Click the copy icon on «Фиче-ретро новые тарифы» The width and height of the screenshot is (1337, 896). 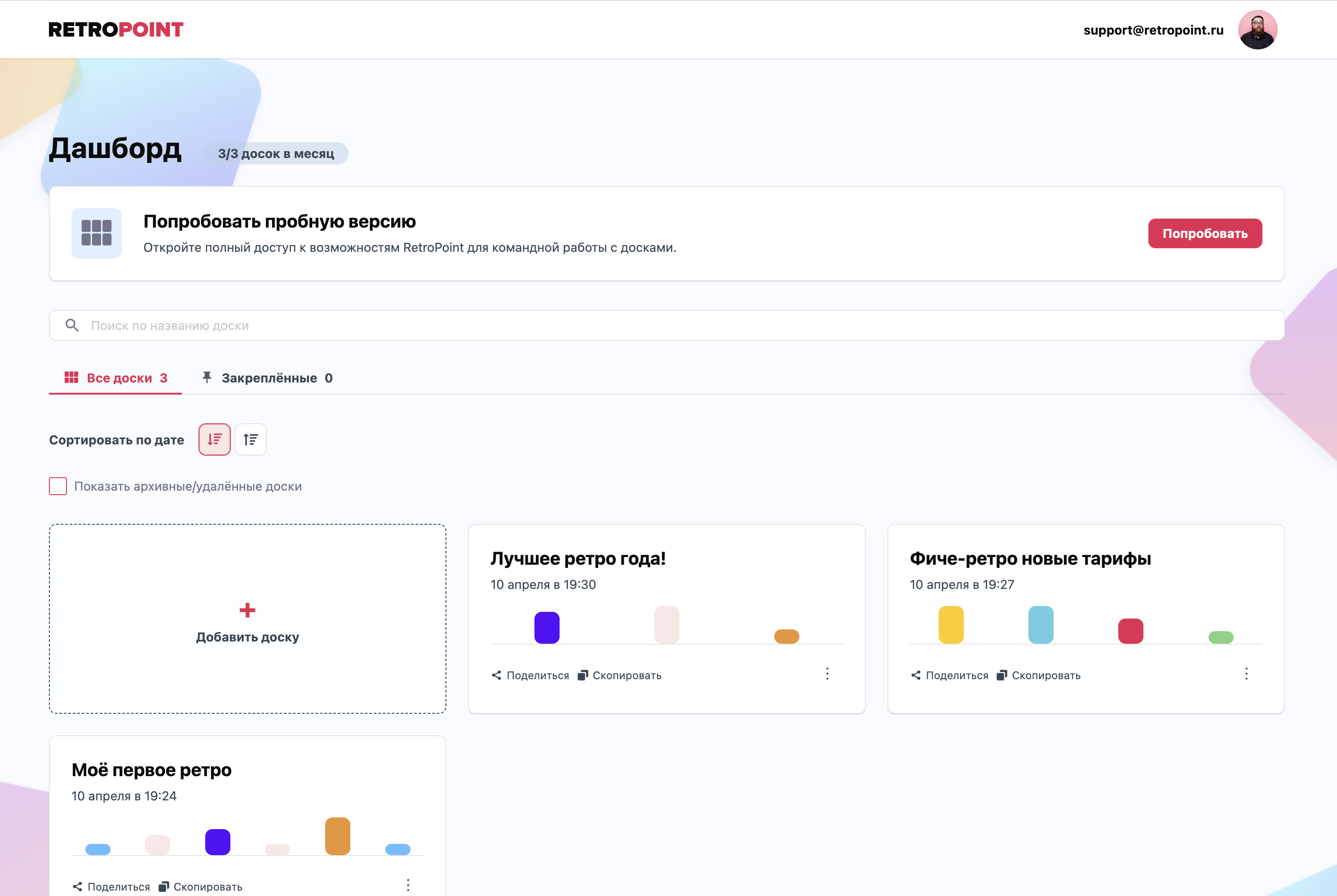pyautogui.click(x=1001, y=675)
